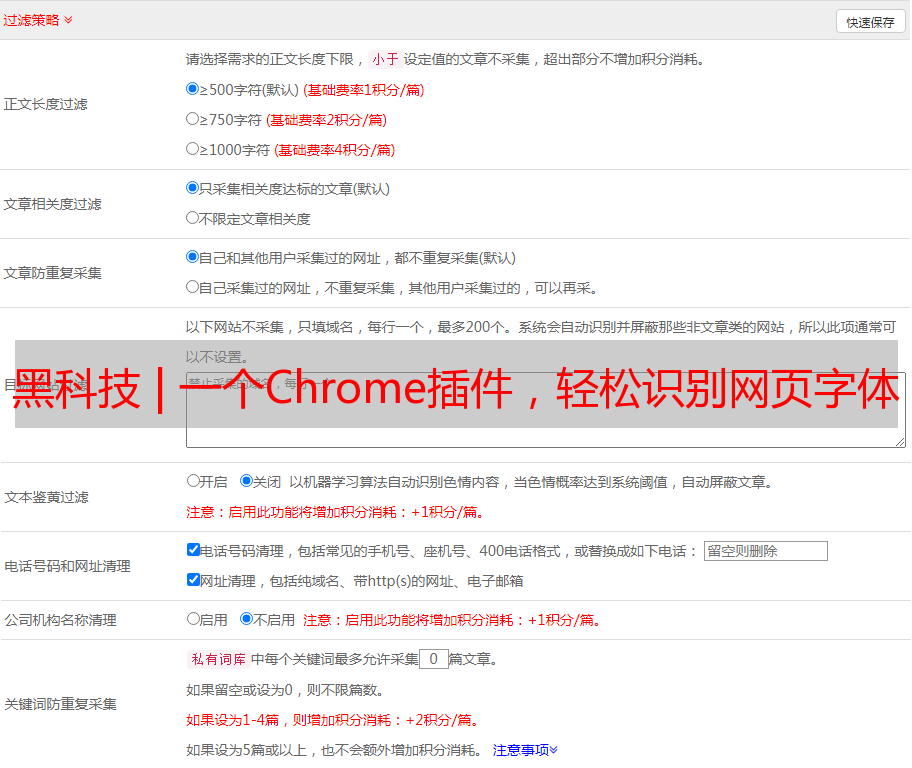Collapse the 过滤策略 section header
912x768 pixels.
(38, 20)
